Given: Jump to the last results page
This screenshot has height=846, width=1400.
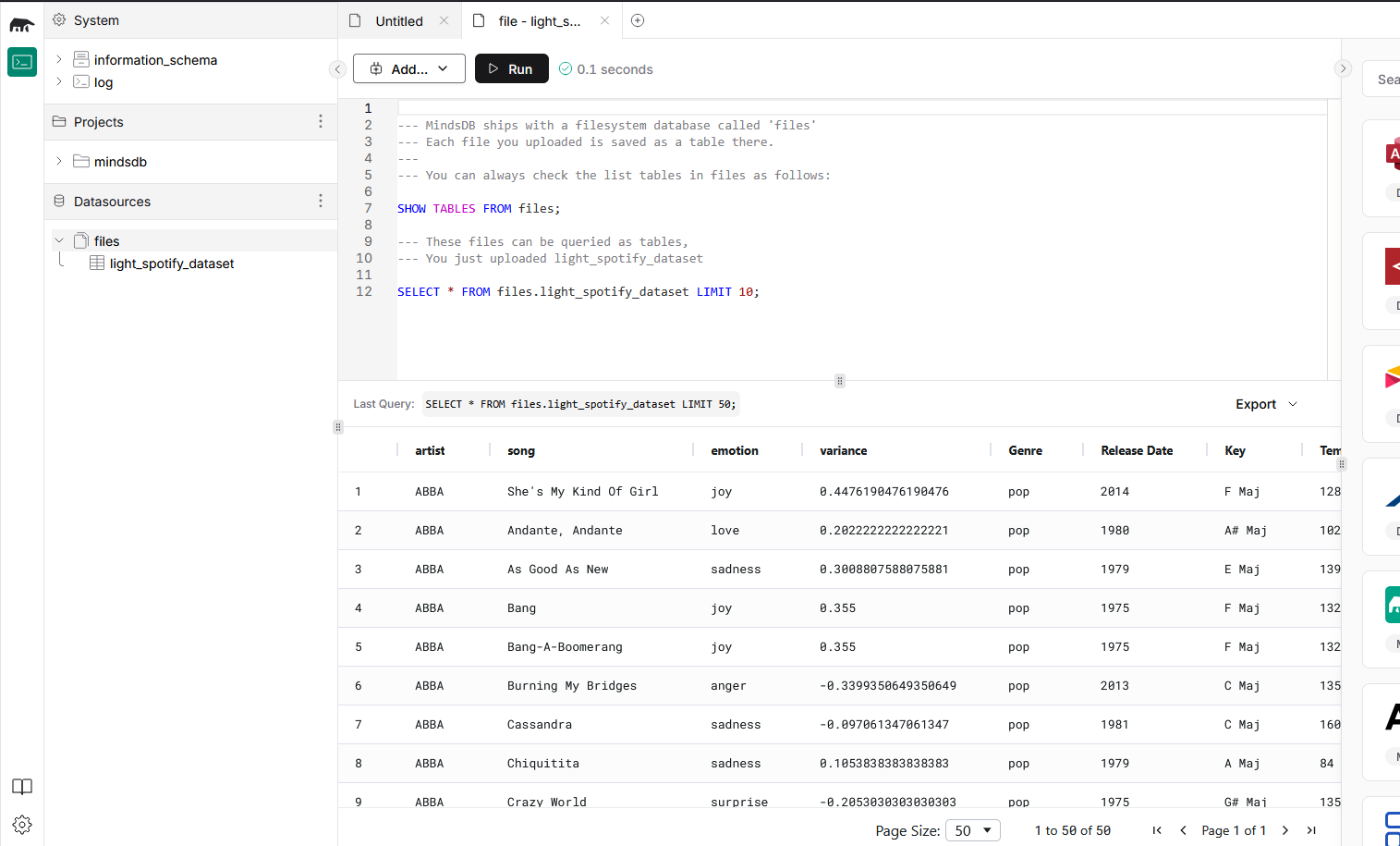Looking at the screenshot, I should coord(1311,830).
